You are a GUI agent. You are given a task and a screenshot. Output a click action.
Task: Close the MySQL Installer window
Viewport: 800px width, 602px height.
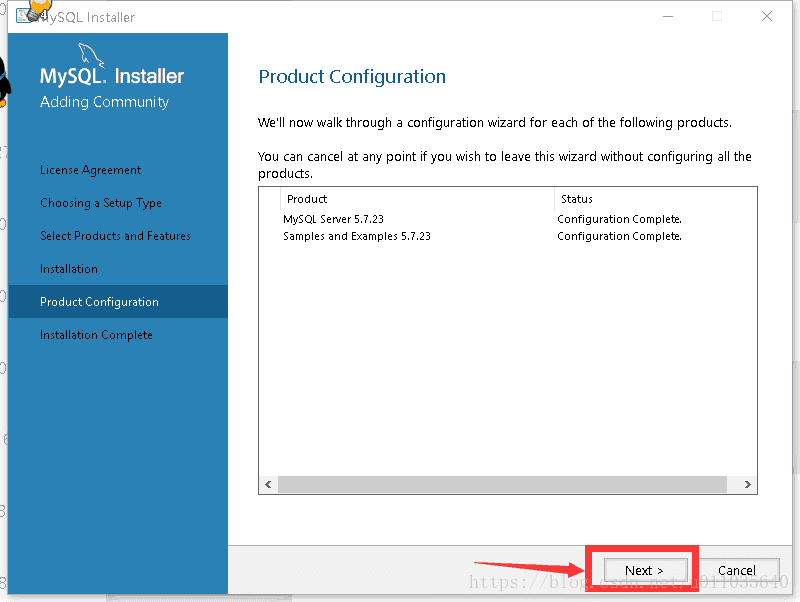(x=766, y=16)
